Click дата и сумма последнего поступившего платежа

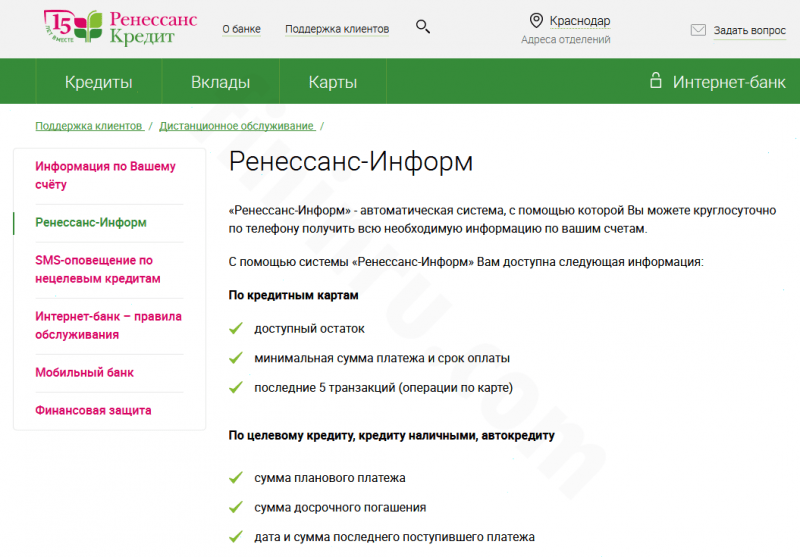(394, 537)
